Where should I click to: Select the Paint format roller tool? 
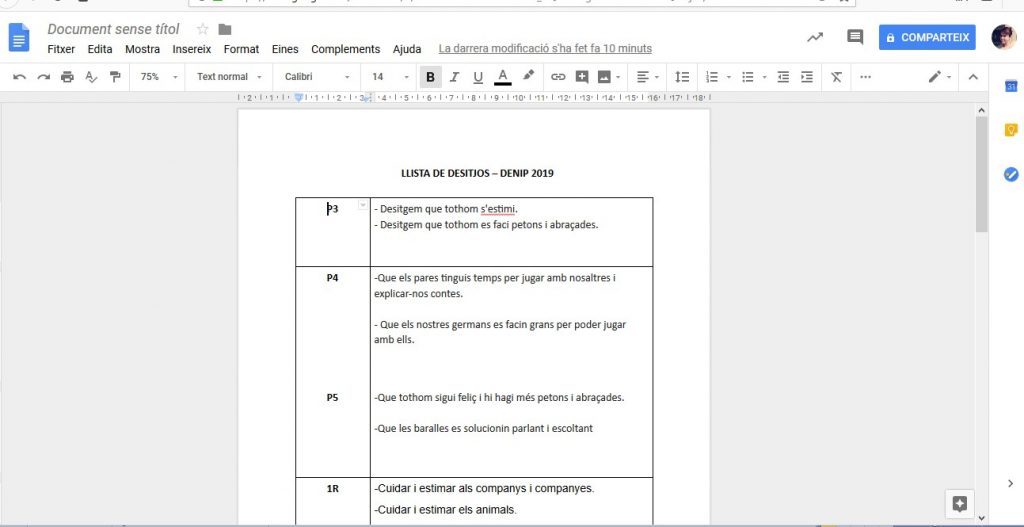coord(115,77)
